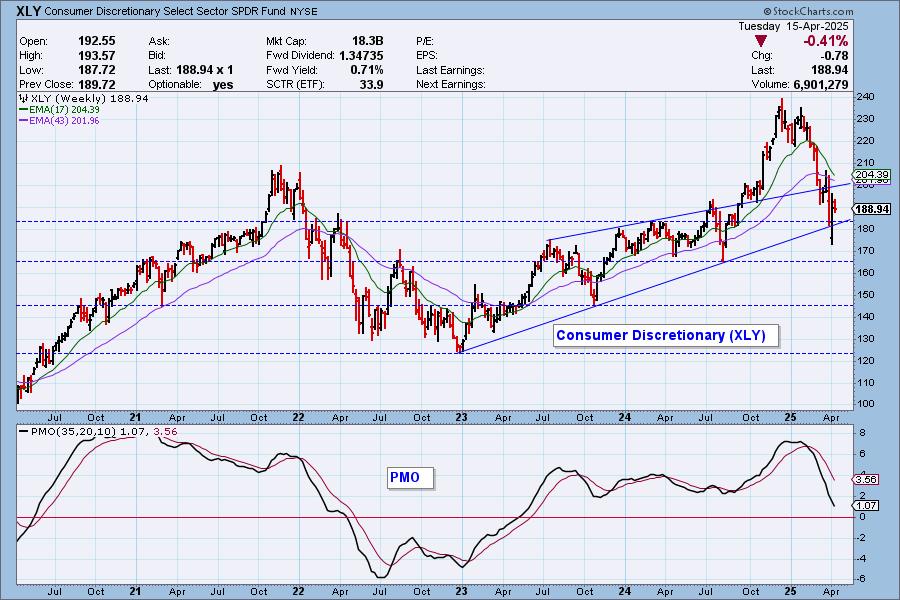Click the Volume value 6,901,279

pyautogui.click(x=821, y=84)
